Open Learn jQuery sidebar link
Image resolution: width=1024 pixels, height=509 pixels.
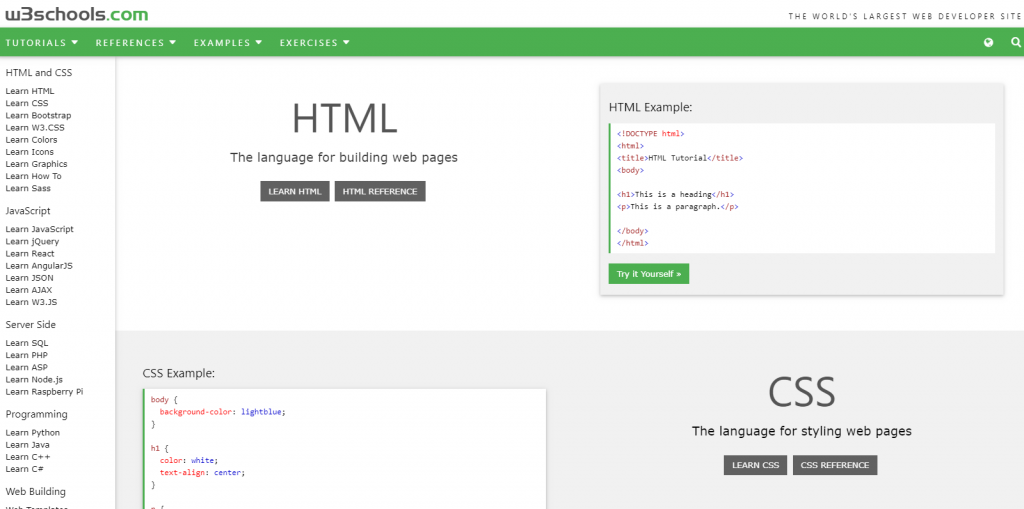pos(32,242)
